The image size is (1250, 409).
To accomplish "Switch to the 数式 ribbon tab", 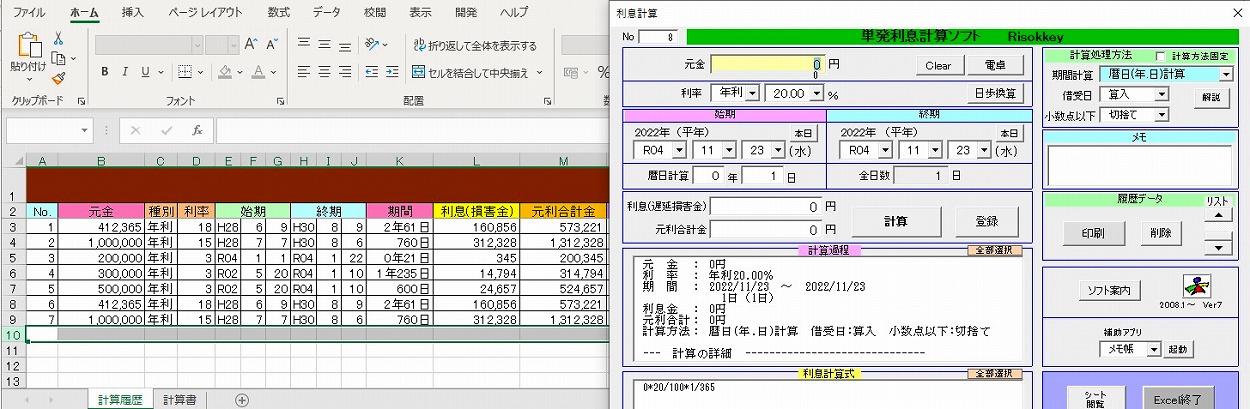I will pyautogui.click(x=279, y=12).
